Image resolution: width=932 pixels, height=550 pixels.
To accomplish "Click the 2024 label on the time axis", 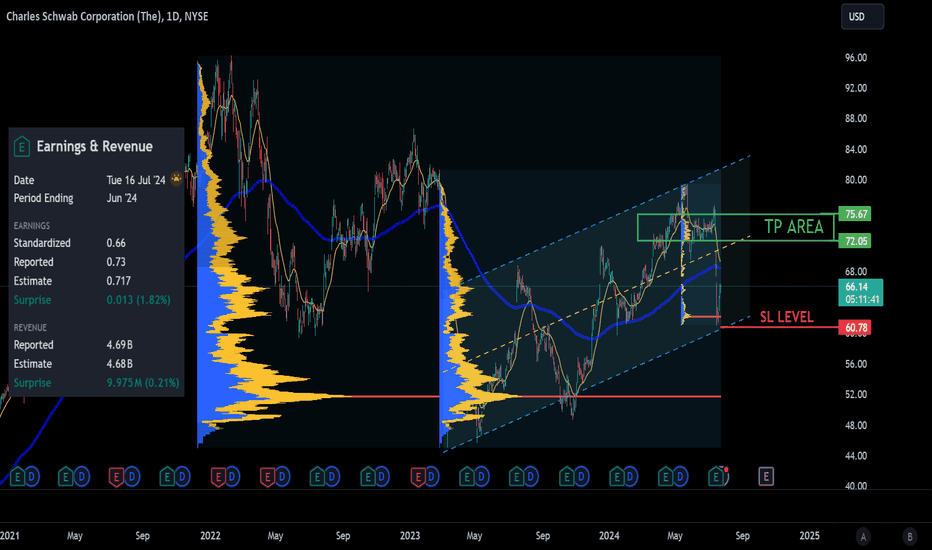I will 609,536.
